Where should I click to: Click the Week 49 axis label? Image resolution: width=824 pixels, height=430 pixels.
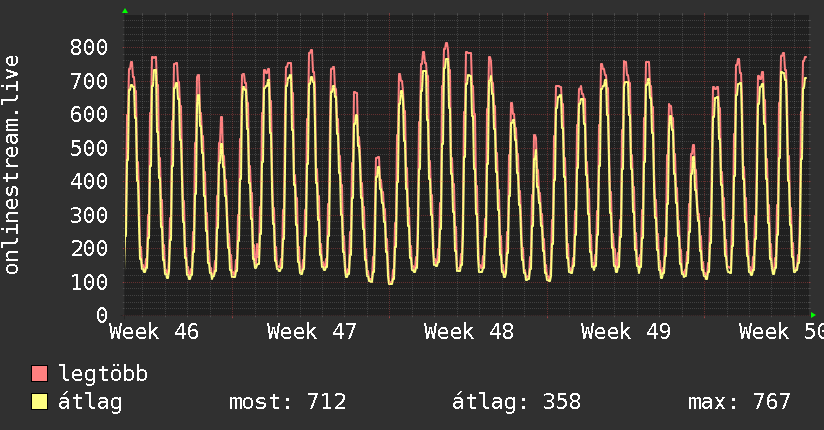tap(626, 332)
